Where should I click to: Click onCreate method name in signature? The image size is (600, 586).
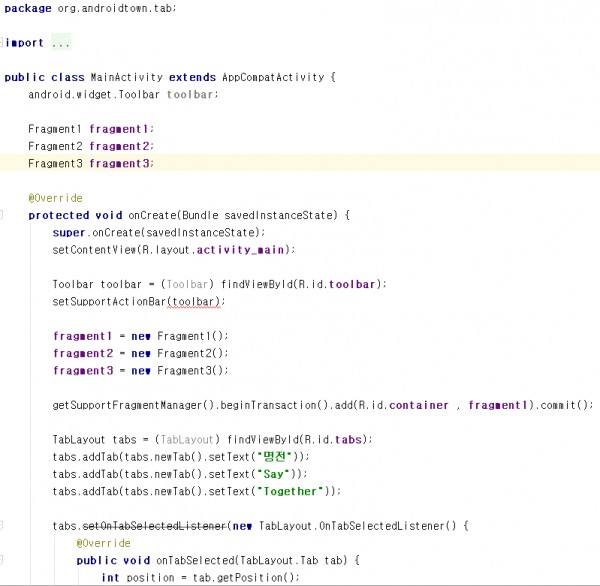(153, 215)
